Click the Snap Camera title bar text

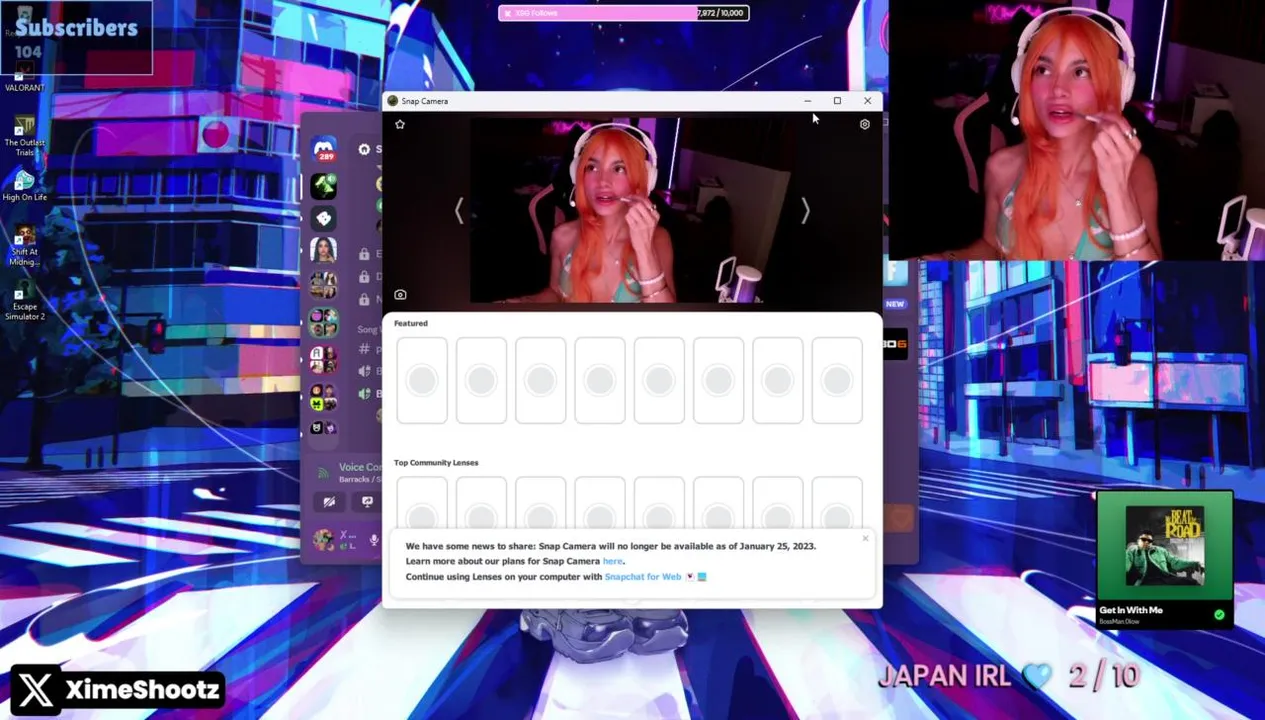tap(425, 101)
